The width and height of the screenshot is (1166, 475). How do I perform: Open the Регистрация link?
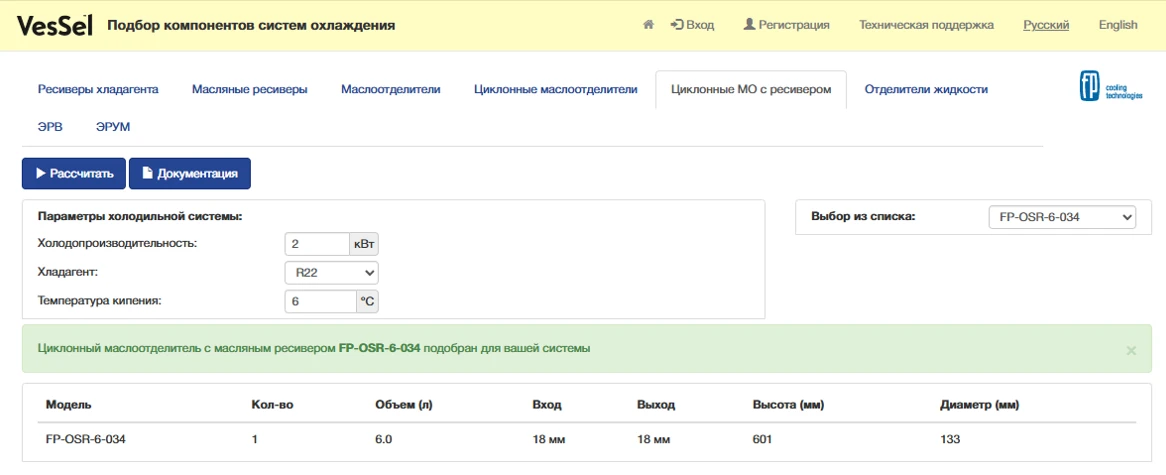tap(787, 25)
